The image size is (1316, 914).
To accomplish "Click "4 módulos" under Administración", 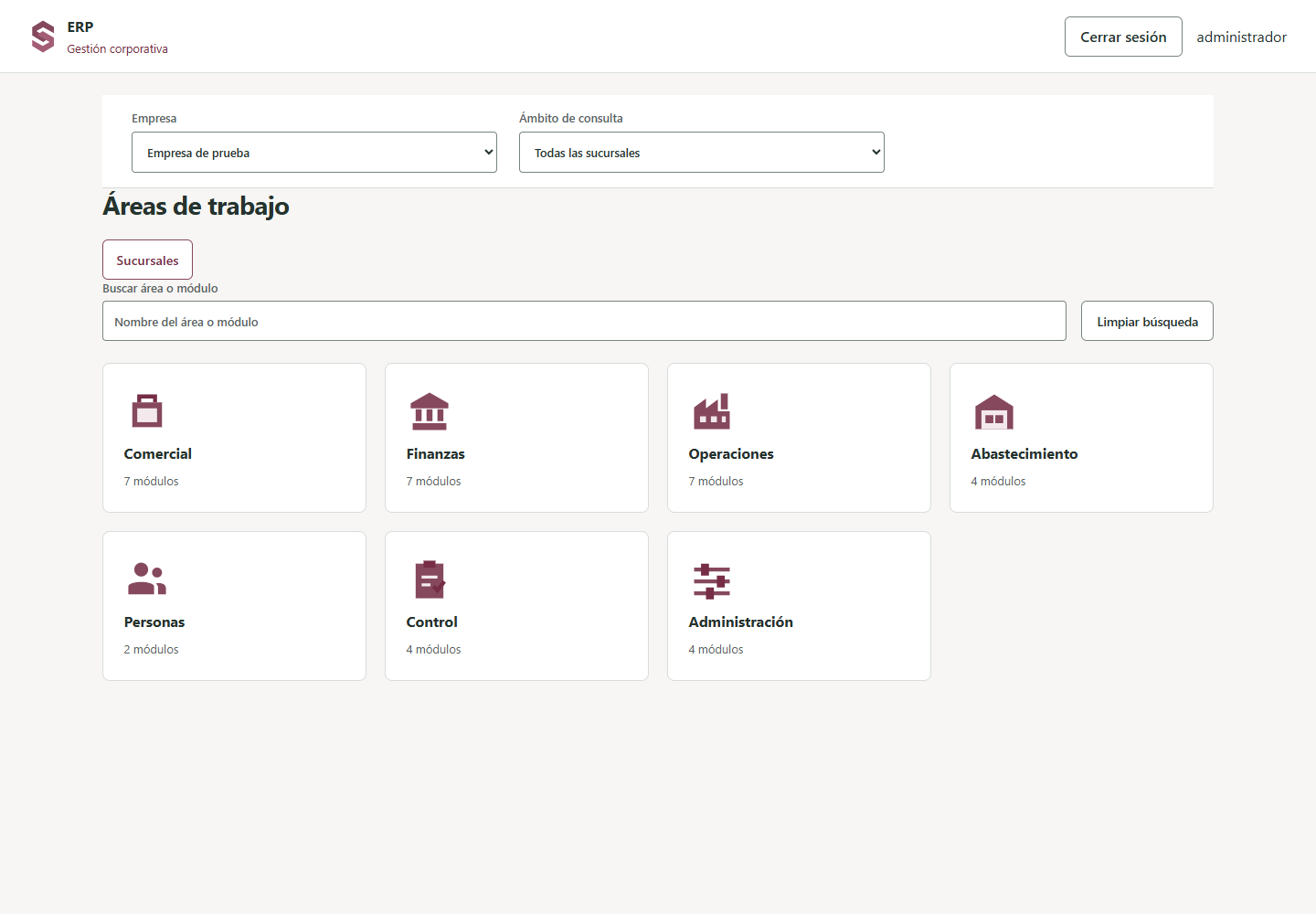I will (x=716, y=650).
